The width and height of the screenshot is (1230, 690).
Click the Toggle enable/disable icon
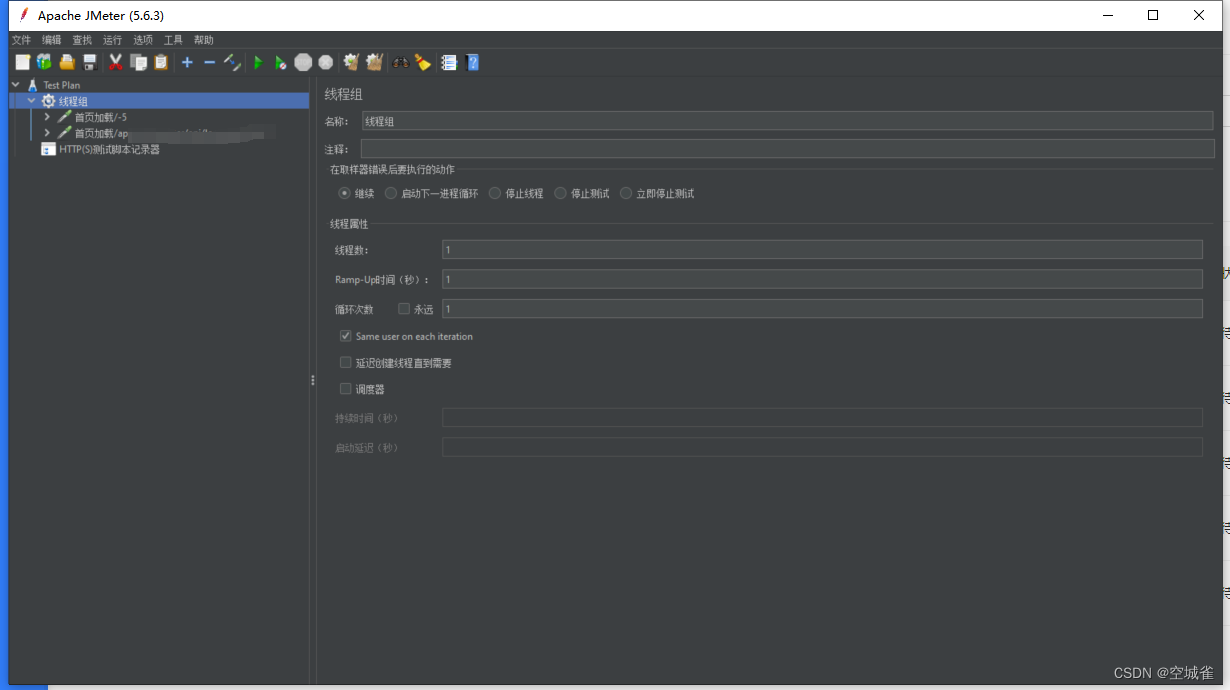point(232,62)
